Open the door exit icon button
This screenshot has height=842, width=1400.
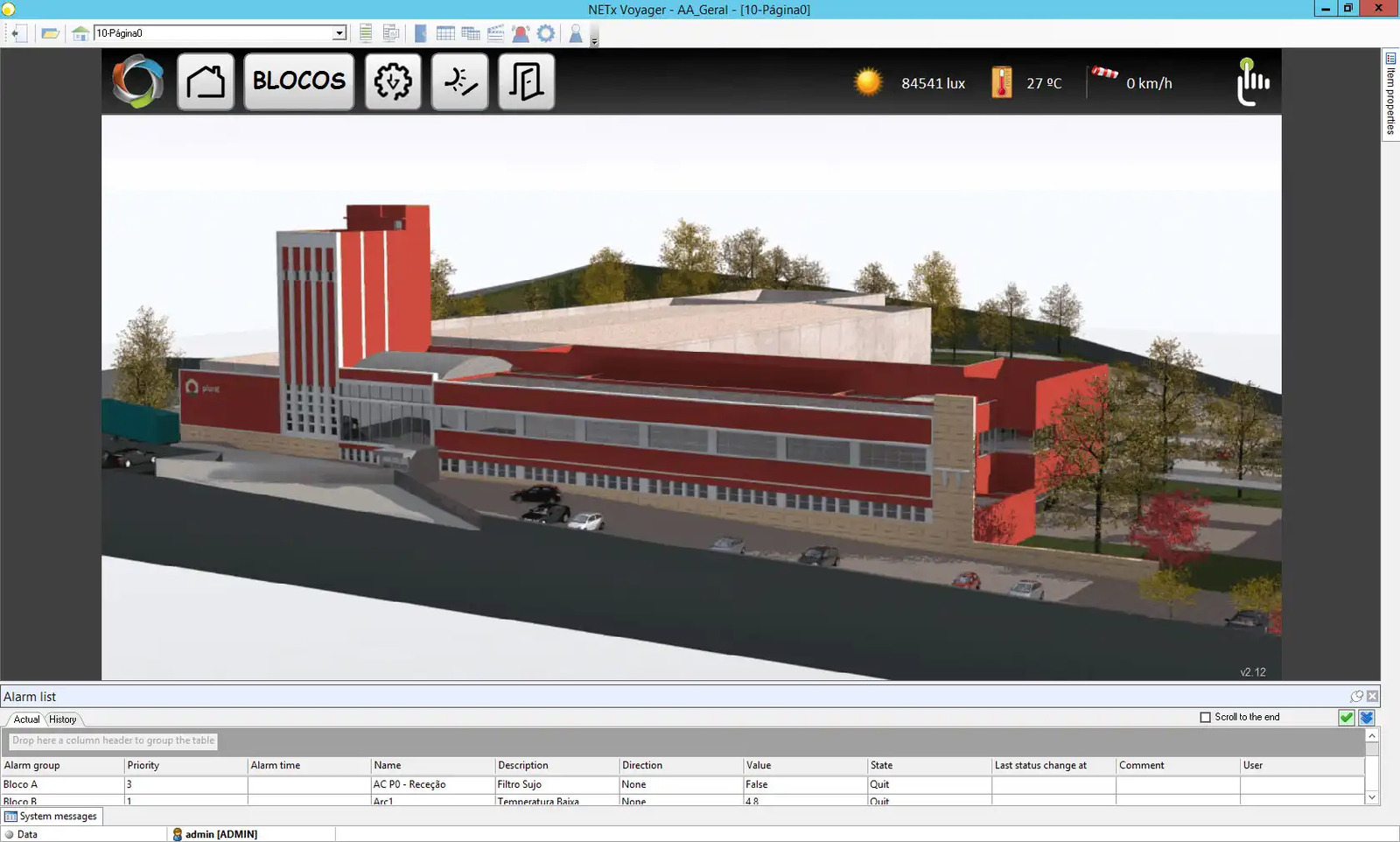coord(526,82)
